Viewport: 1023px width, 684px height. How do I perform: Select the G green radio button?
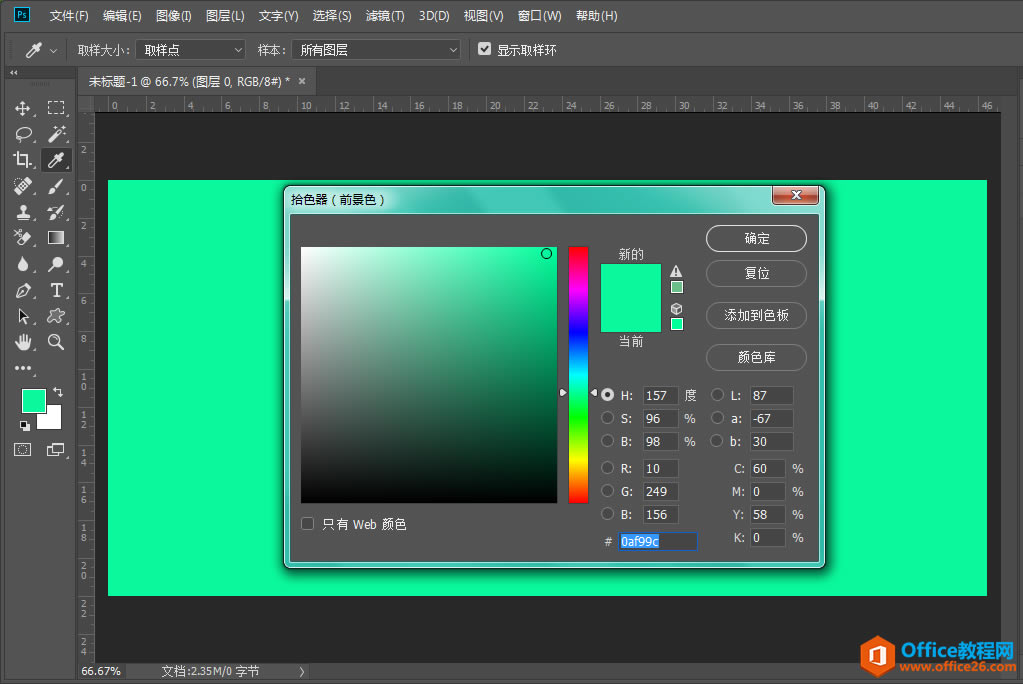[x=607, y=491]
